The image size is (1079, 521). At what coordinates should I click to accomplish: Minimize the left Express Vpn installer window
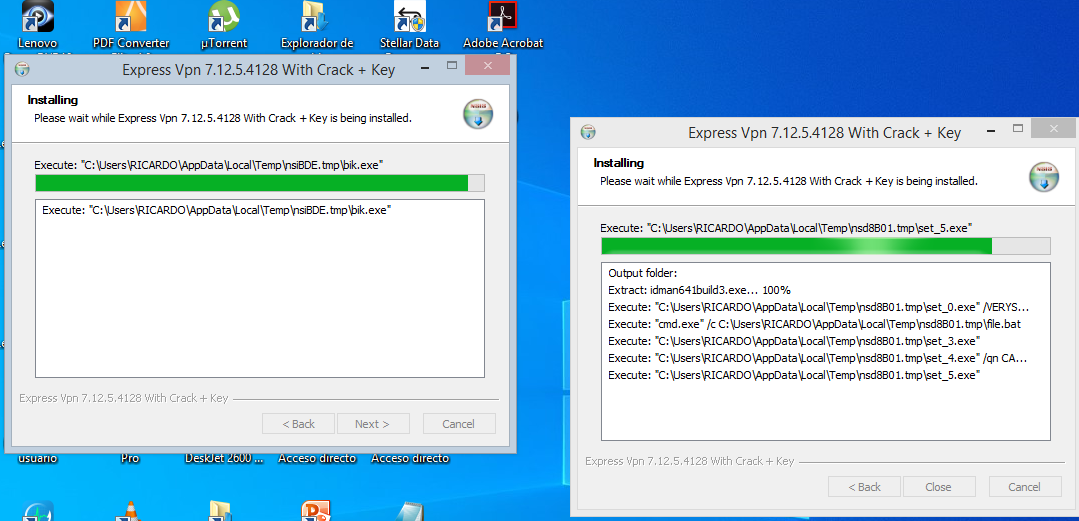click(427, 65)
